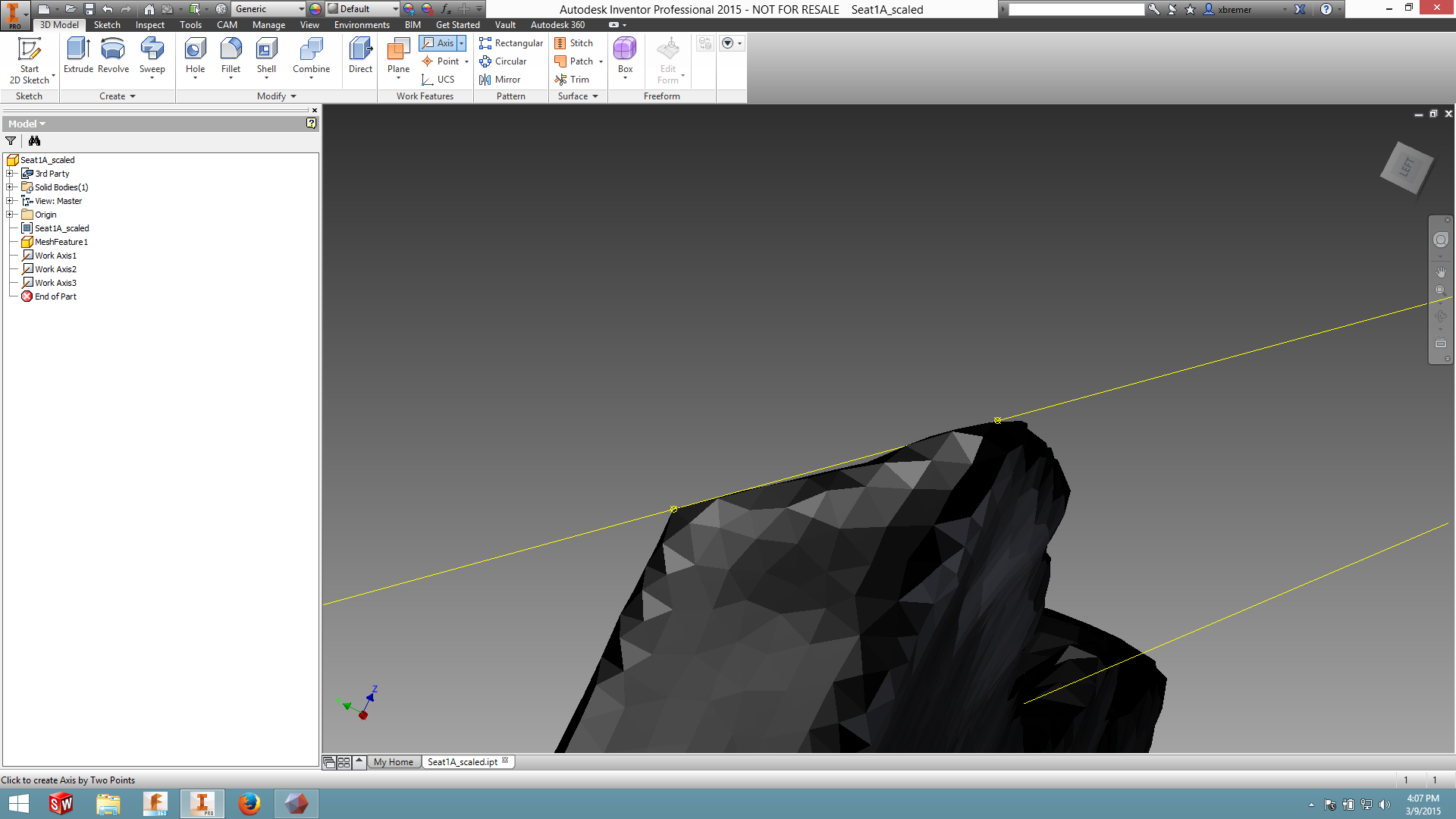Select the Rectangular pattern tool
Image resolution: width=1456 pixels, height=819 pixels.
511,43
